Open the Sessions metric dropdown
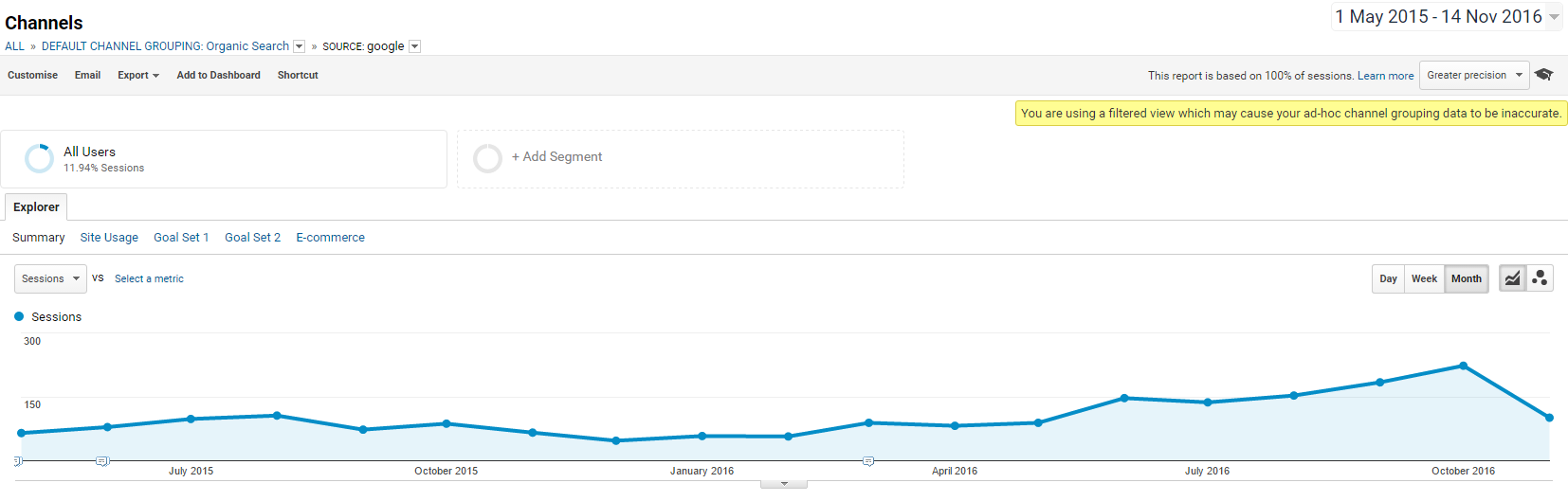Viewport: 1568px width, 501px height. [x=50, y=278]
